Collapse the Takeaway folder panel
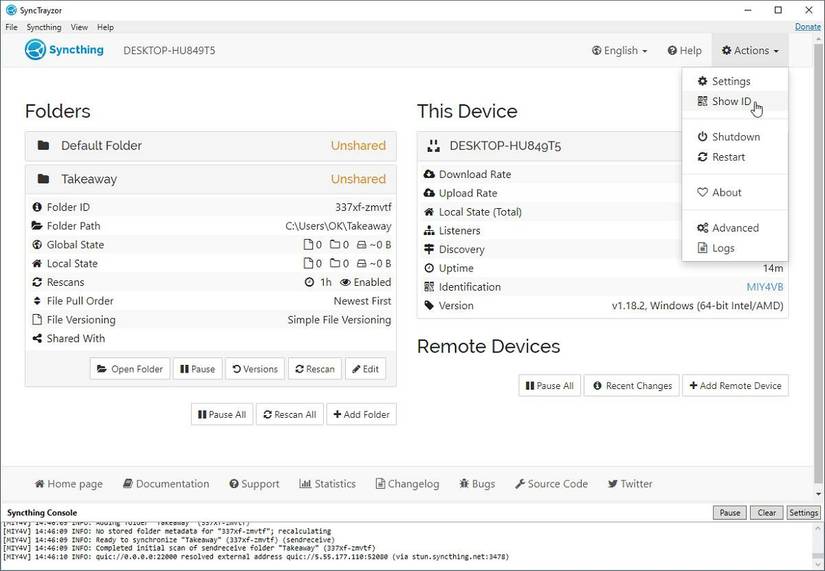825x571 pixels. (x=210, y=179)
